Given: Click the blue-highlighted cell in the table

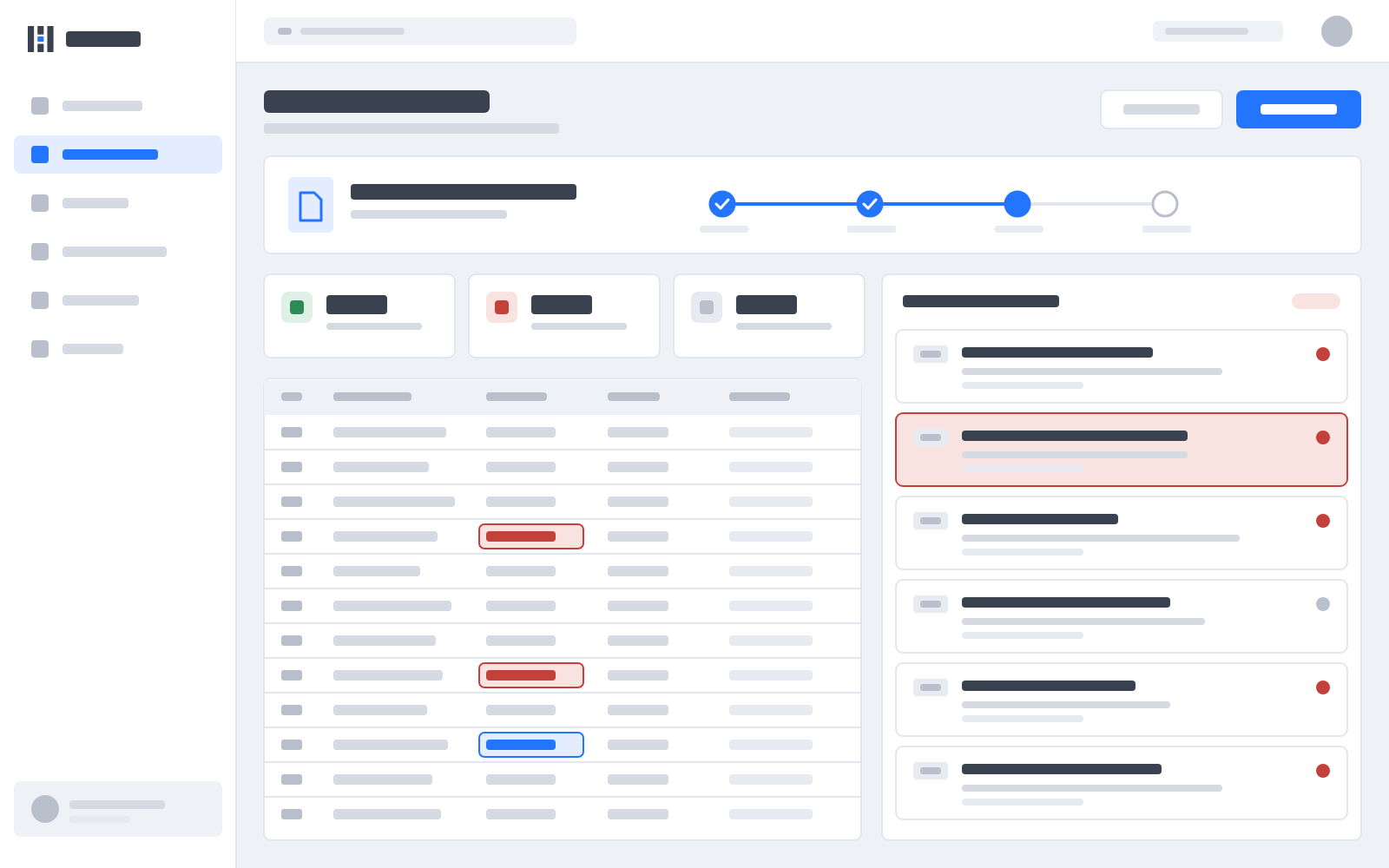Looking at the screenshot, I should [x=531, y=745].
